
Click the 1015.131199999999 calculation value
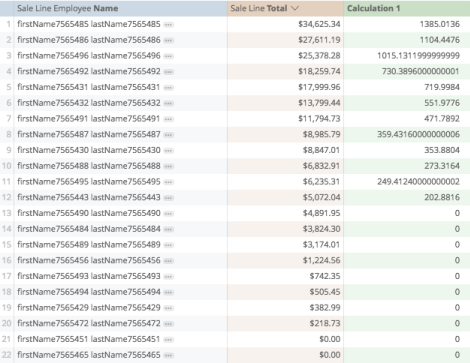418,56
